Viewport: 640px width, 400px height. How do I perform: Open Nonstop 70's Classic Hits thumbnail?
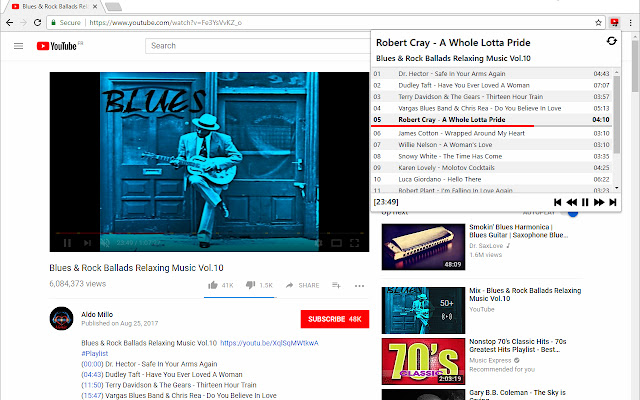tap(423, 361)
